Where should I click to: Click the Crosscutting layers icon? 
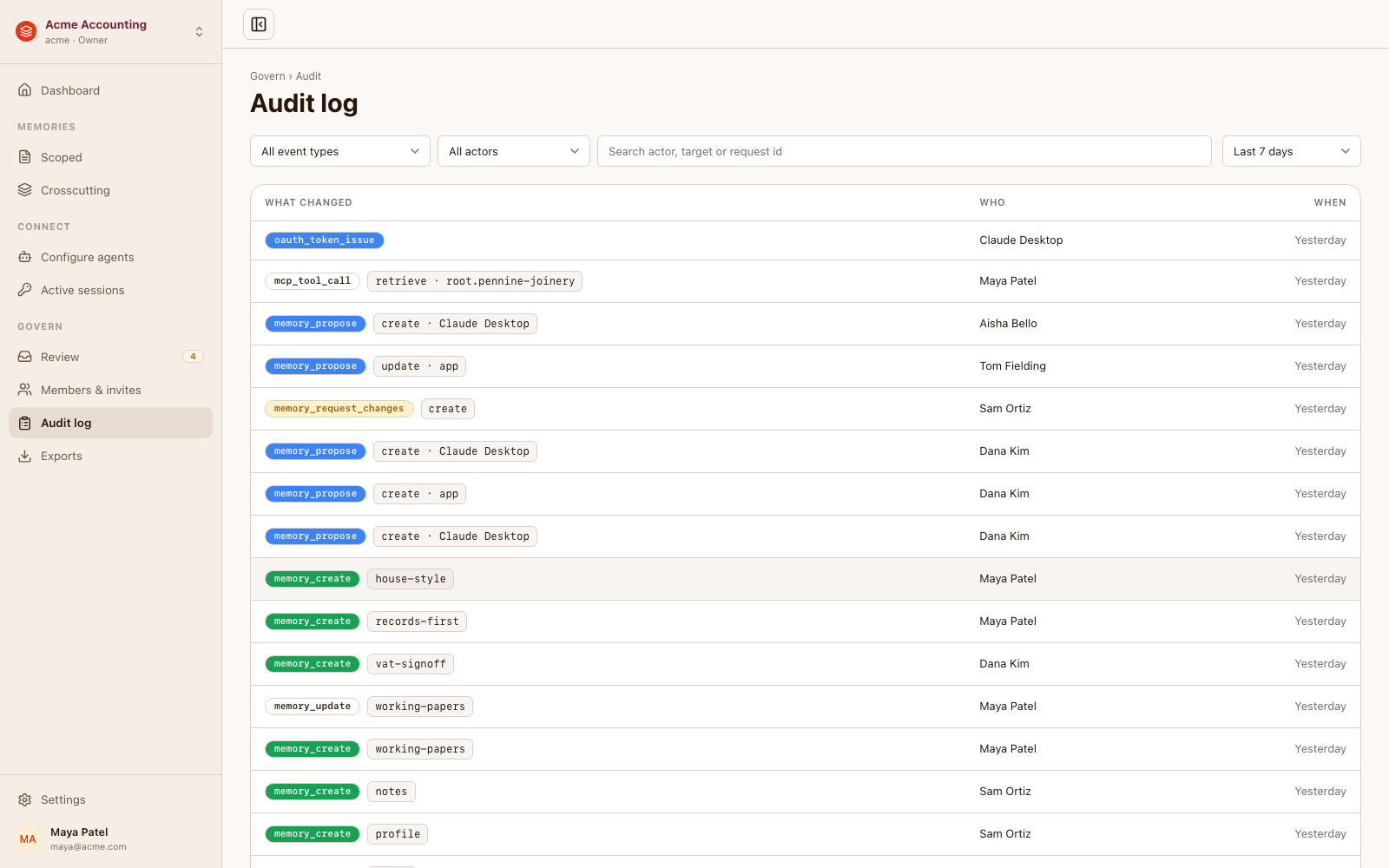coord(25,190)
